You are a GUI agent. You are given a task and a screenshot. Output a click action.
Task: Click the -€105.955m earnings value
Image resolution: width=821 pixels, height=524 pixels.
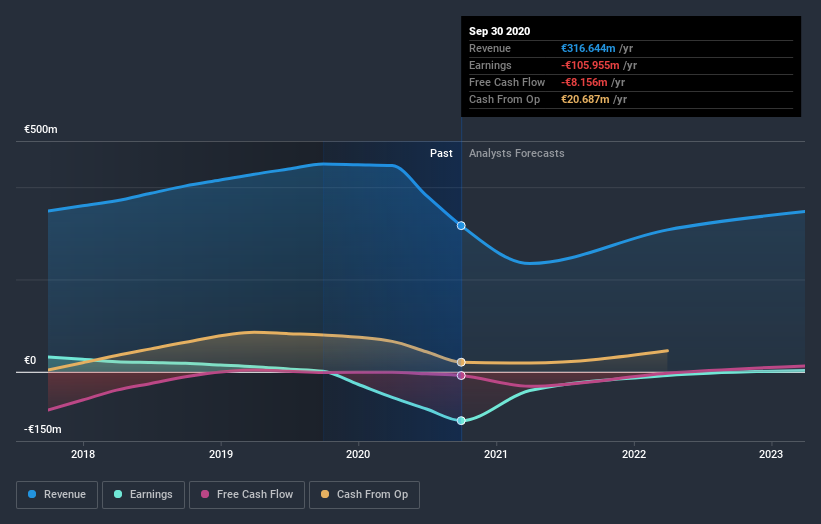[x=590, y=65]
